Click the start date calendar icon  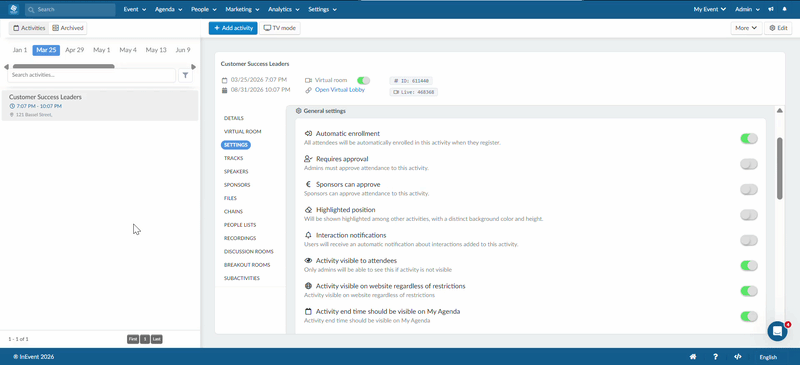point(224,80)
